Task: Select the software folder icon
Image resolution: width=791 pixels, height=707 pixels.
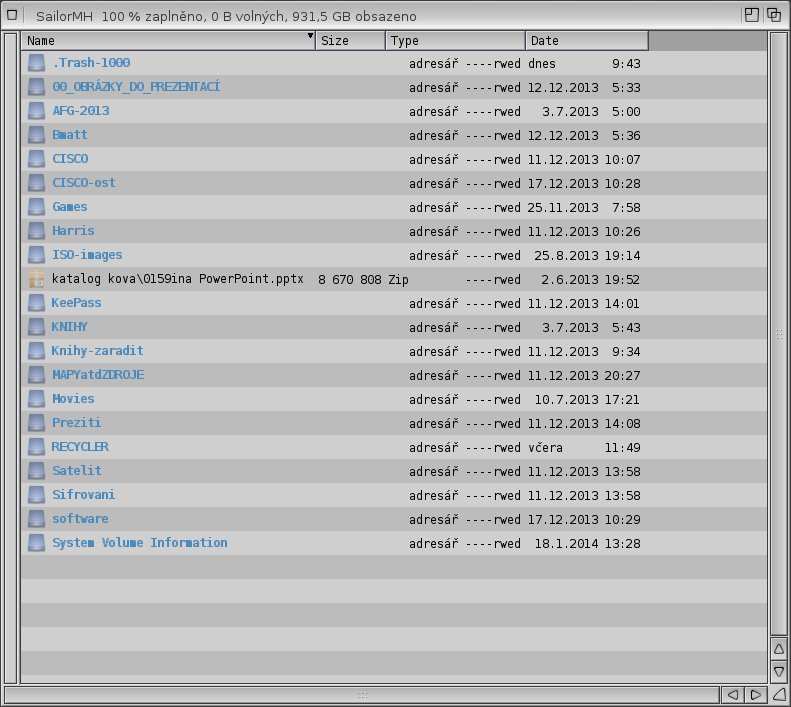Action: pos(37,519)
